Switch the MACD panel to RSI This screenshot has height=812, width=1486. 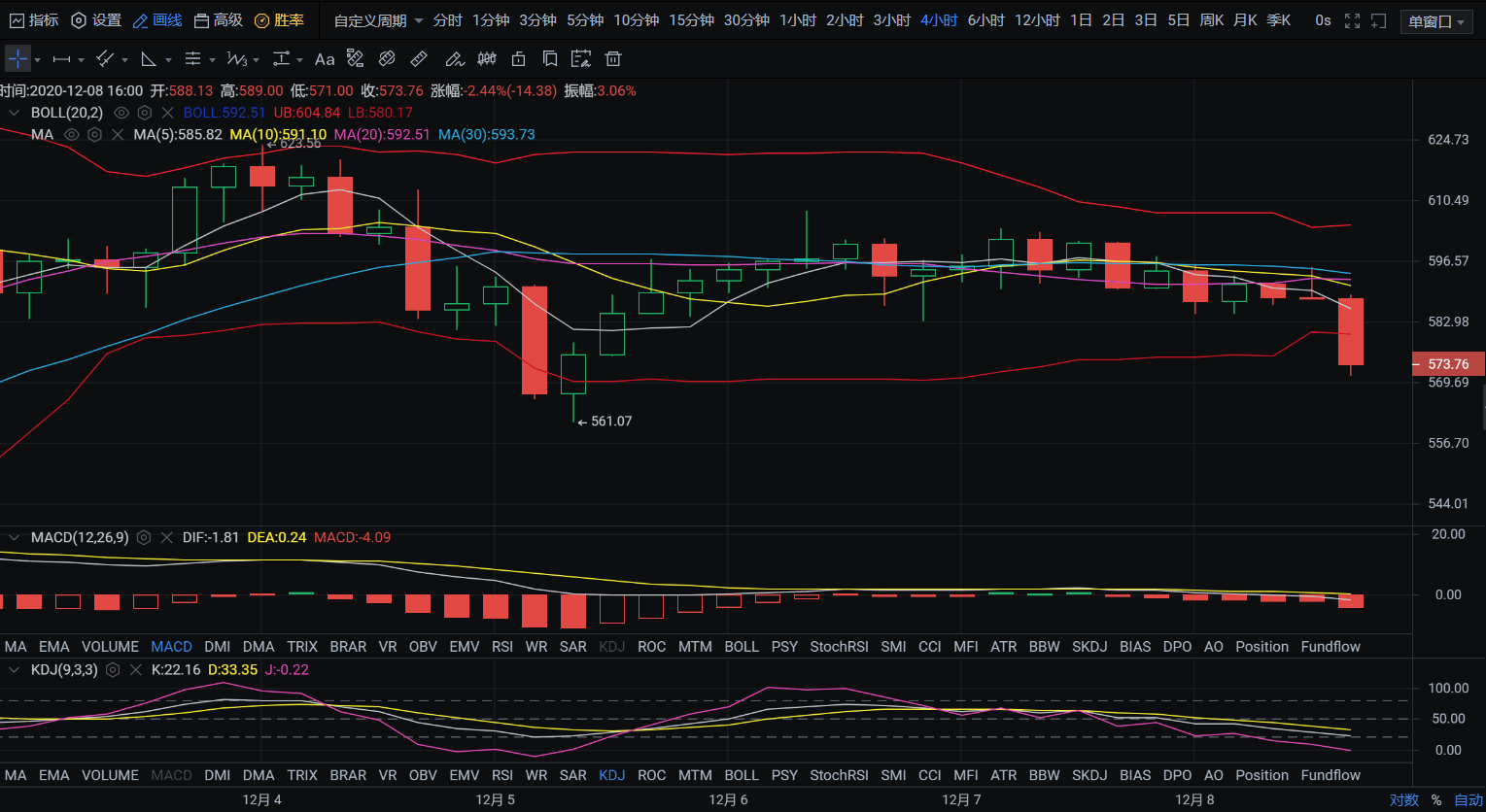coord(501,647)
